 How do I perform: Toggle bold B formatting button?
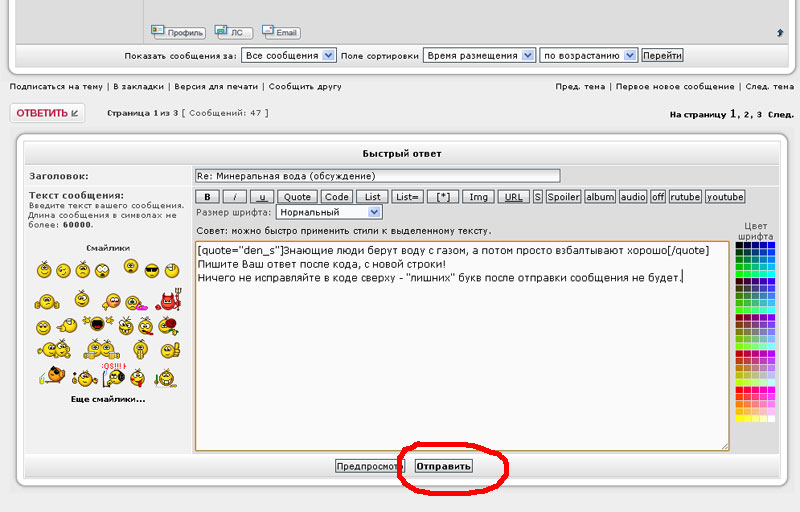(x=206, y=197)
